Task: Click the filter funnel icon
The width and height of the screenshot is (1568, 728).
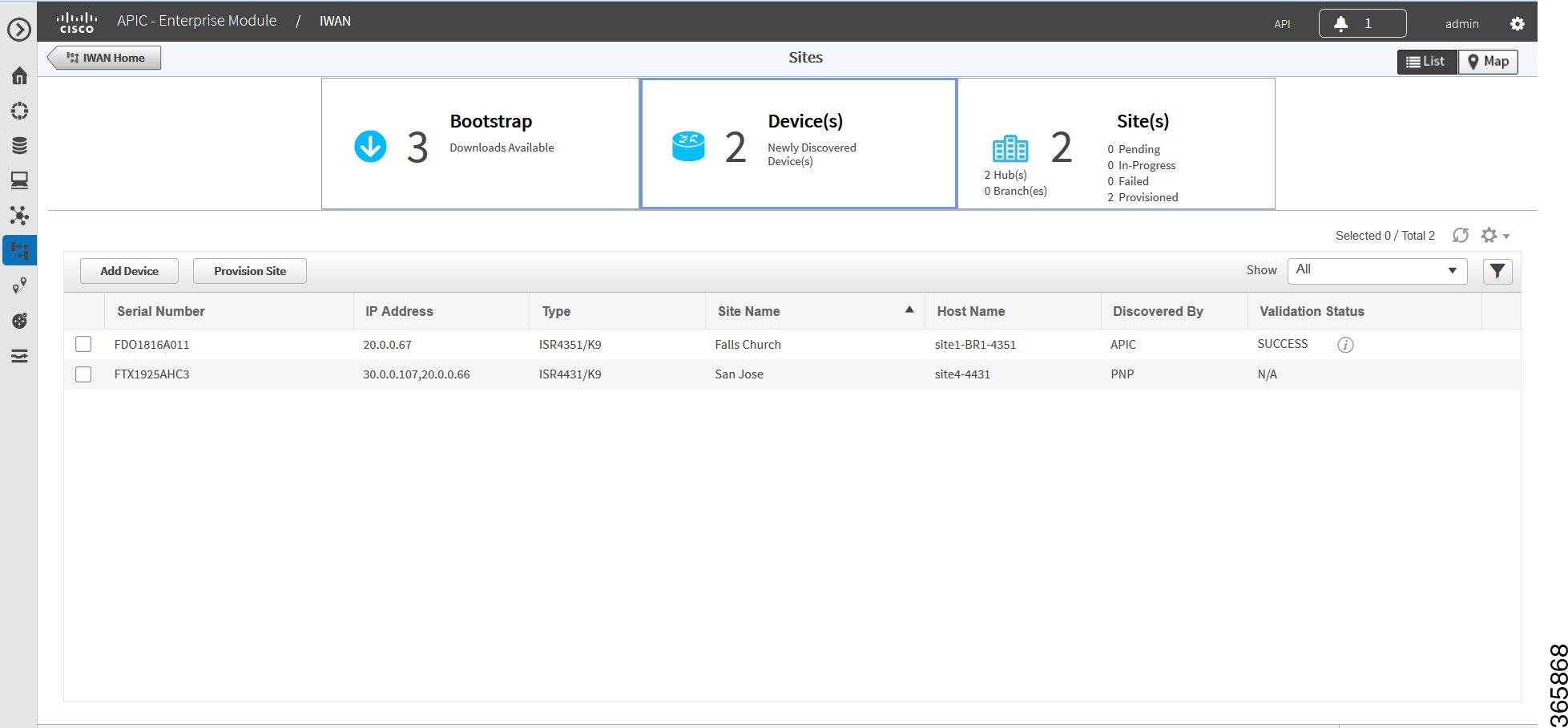Action: pyautogui.click(x=1497, y=271)
